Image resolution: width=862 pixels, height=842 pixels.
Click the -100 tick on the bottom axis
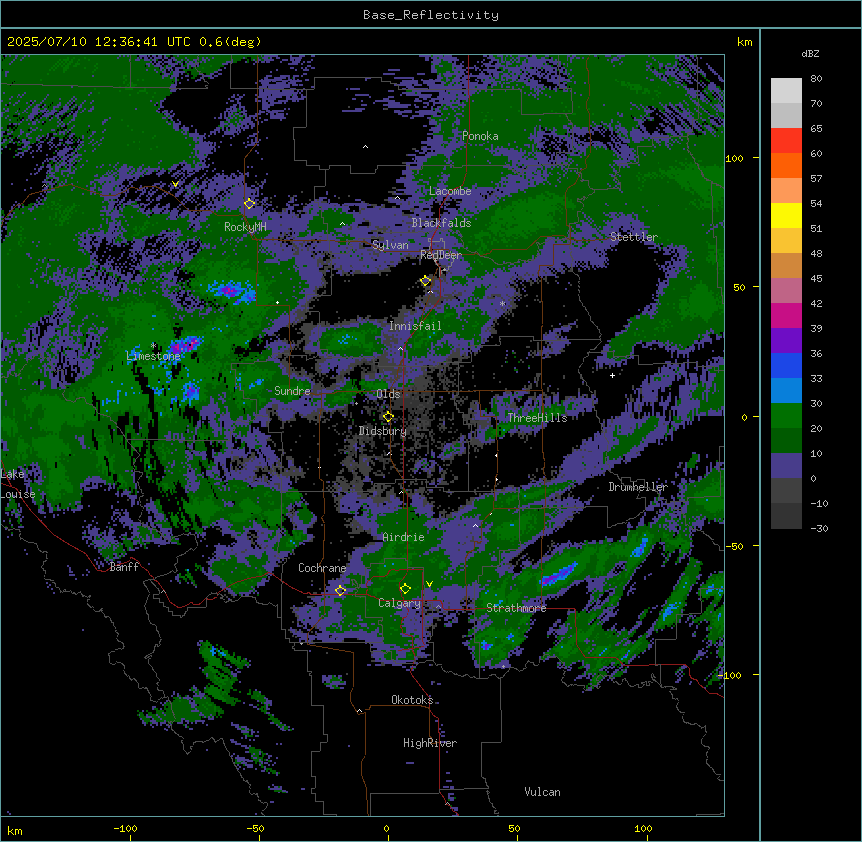point(125,828)
